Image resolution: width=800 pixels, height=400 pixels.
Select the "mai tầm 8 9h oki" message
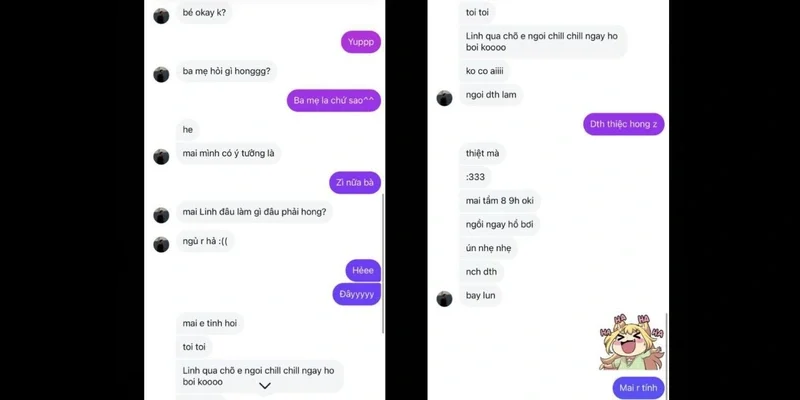click(499, 201)
